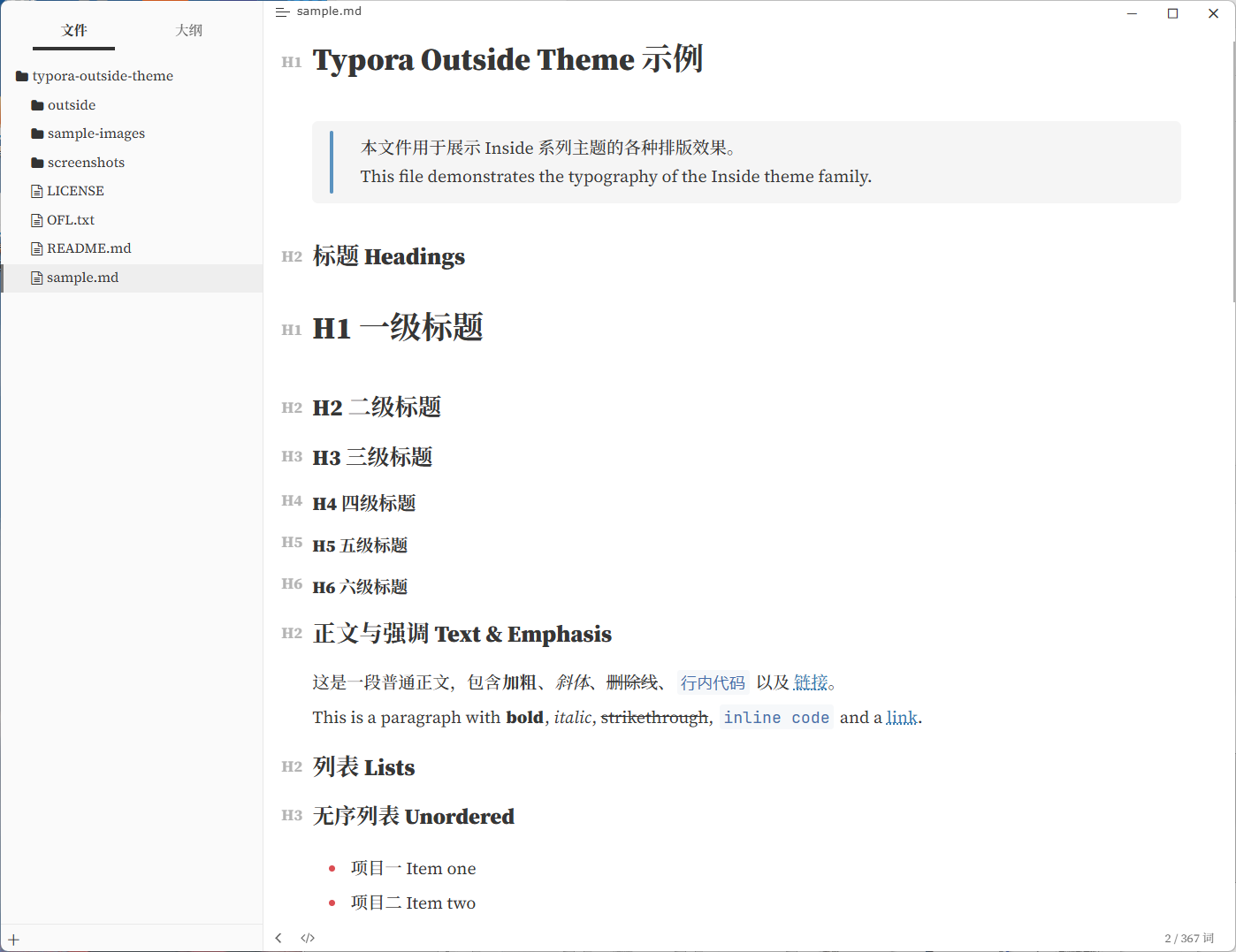Open word count '2 / 367 词' status

(x=1189, y=939)
